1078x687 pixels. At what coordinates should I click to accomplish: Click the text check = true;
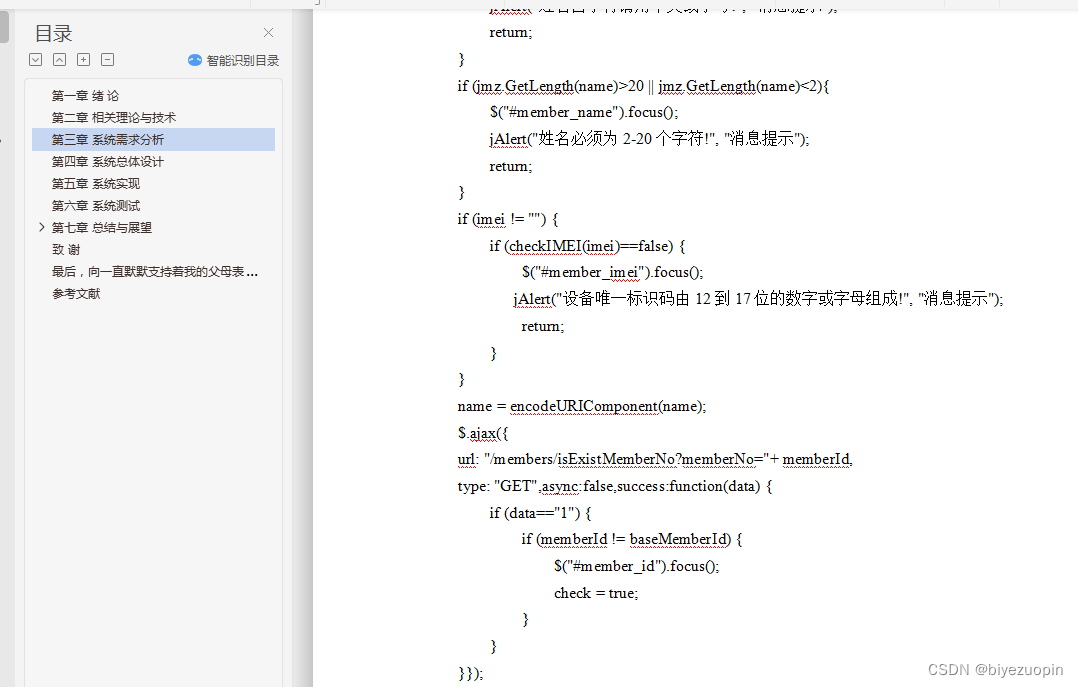(596, 593)
